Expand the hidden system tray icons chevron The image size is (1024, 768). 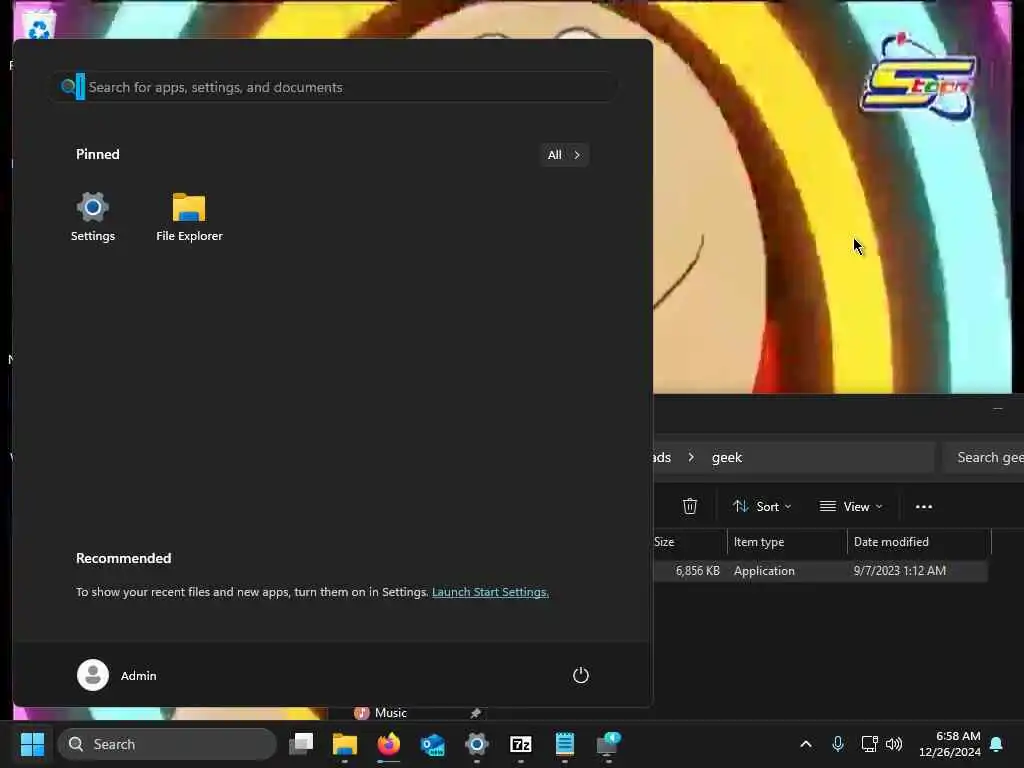point(806,744)
